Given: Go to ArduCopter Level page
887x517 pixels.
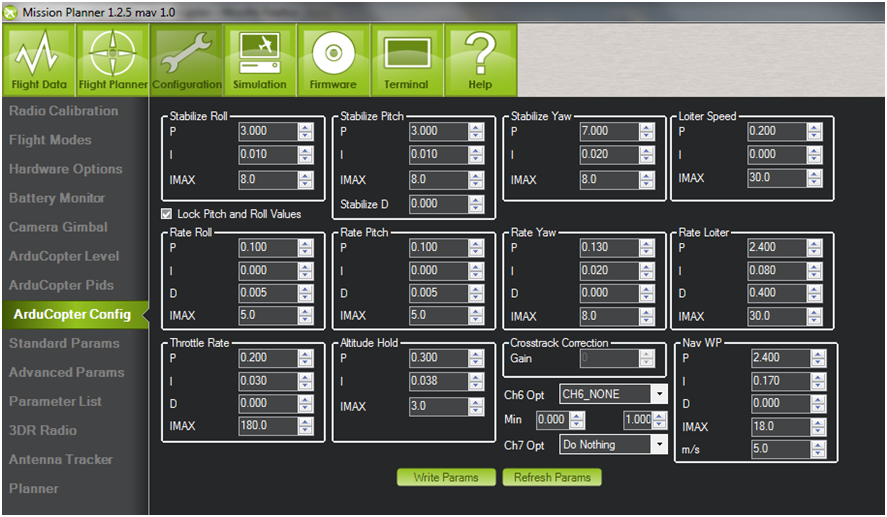Looking at the screenshot, I should click(64, 256).
